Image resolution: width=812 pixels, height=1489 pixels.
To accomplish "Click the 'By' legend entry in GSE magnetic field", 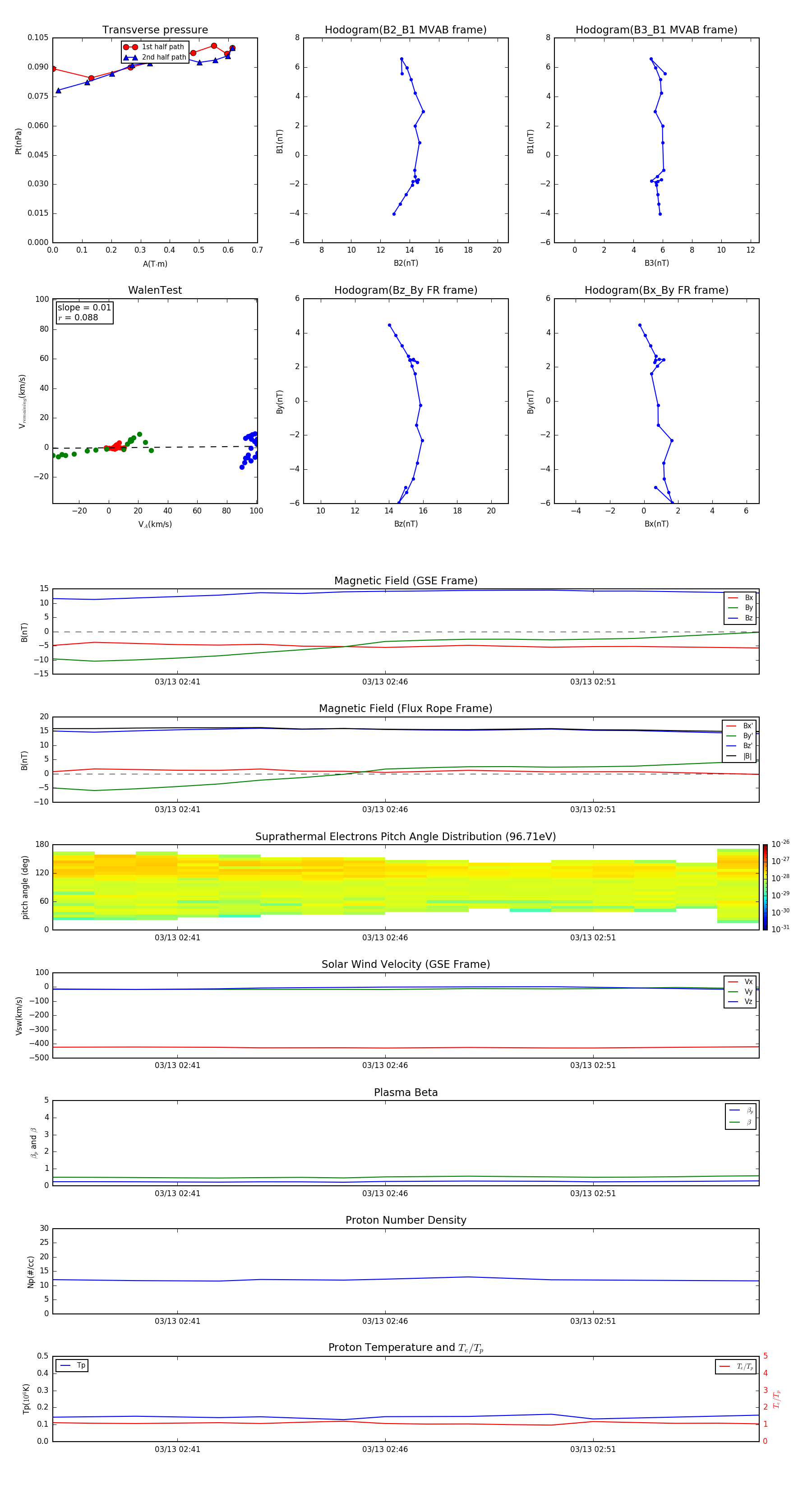I will (741, 608).
